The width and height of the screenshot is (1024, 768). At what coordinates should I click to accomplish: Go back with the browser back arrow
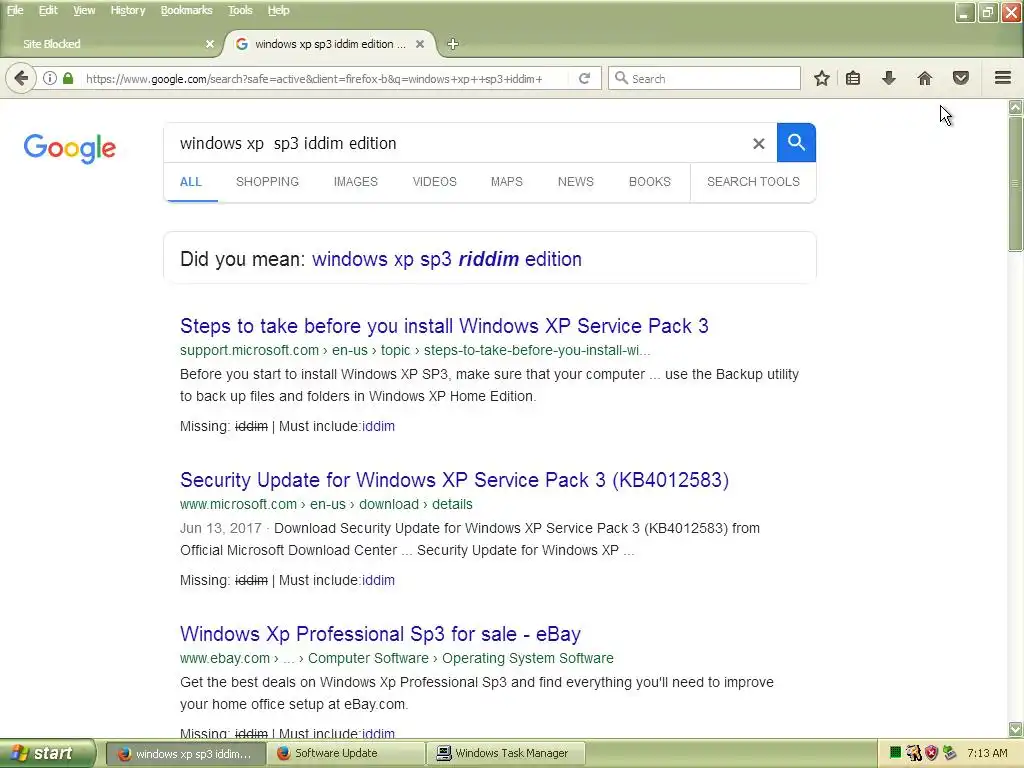[x=21, y=78]
